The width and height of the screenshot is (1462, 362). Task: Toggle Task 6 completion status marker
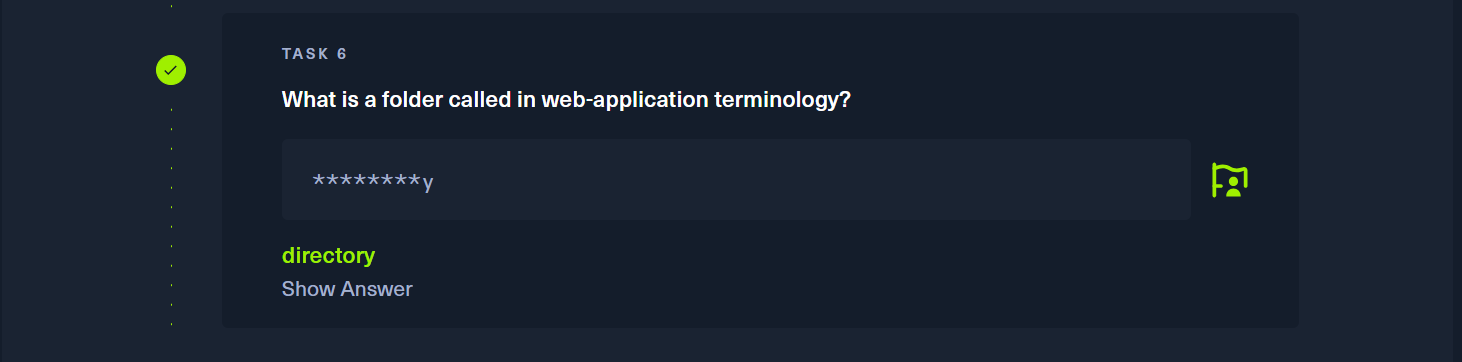click(171, 70)
